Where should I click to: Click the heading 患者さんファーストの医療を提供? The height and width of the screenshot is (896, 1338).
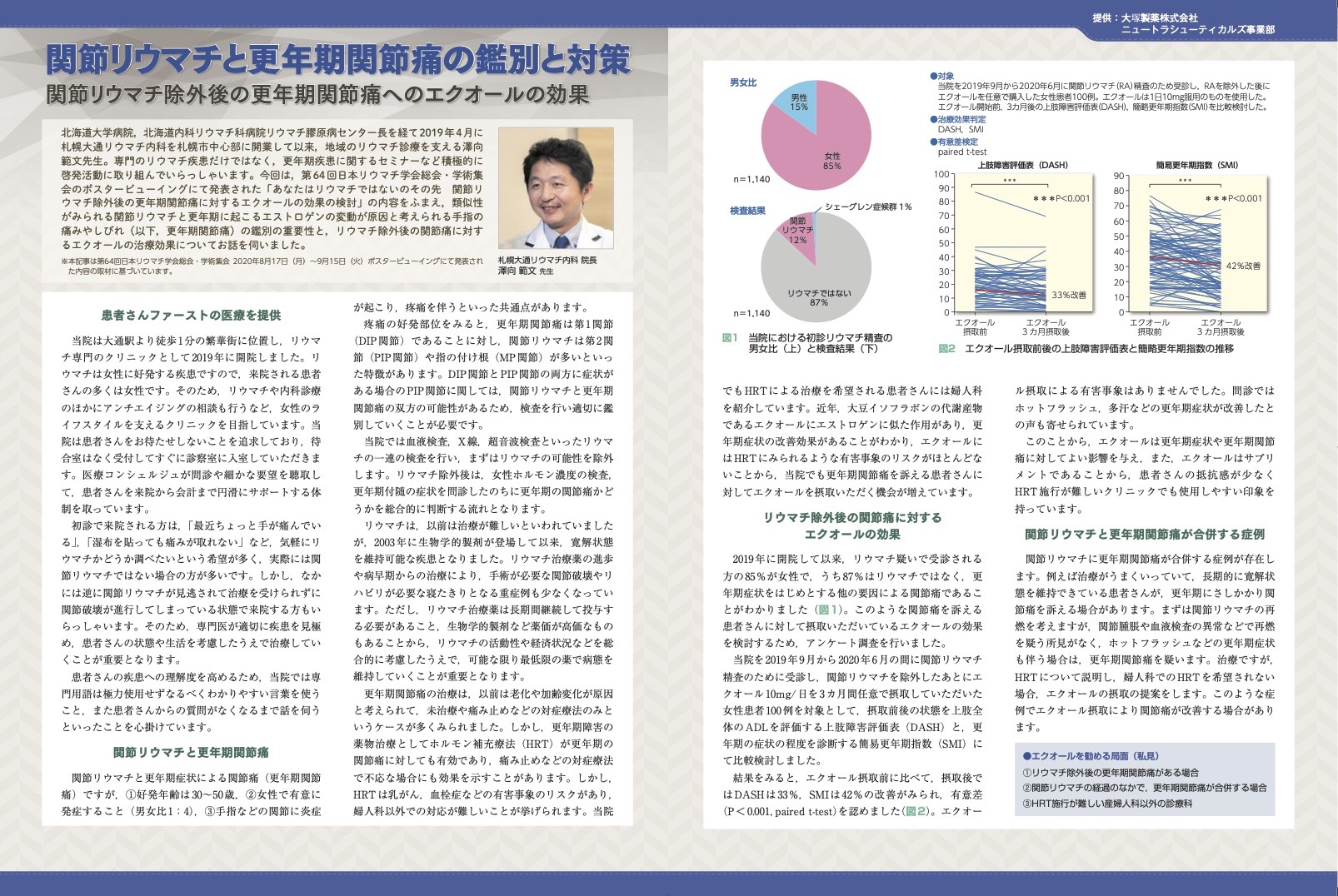(191, 315)
